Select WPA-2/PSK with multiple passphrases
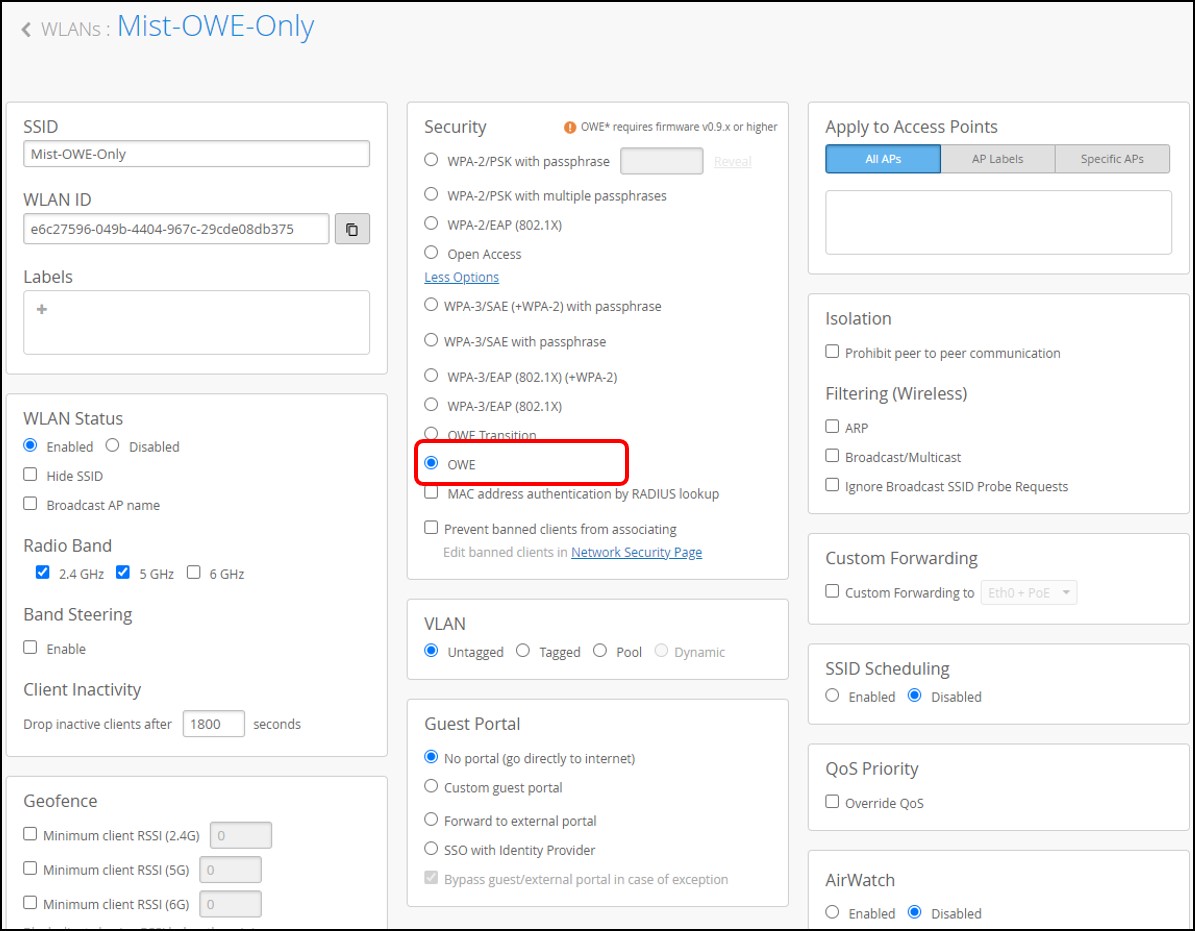This screenshot has height=931, width=1195. tap(431, 194)
